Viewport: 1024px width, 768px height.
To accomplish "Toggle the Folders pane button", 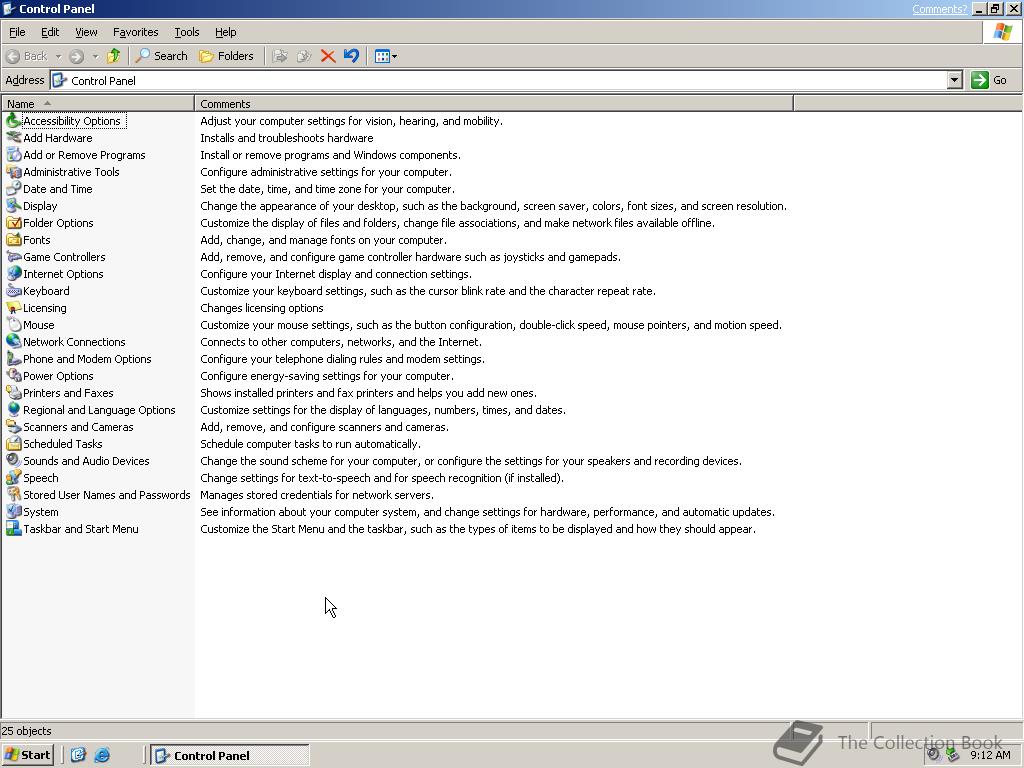I will [x=226, y=56].
